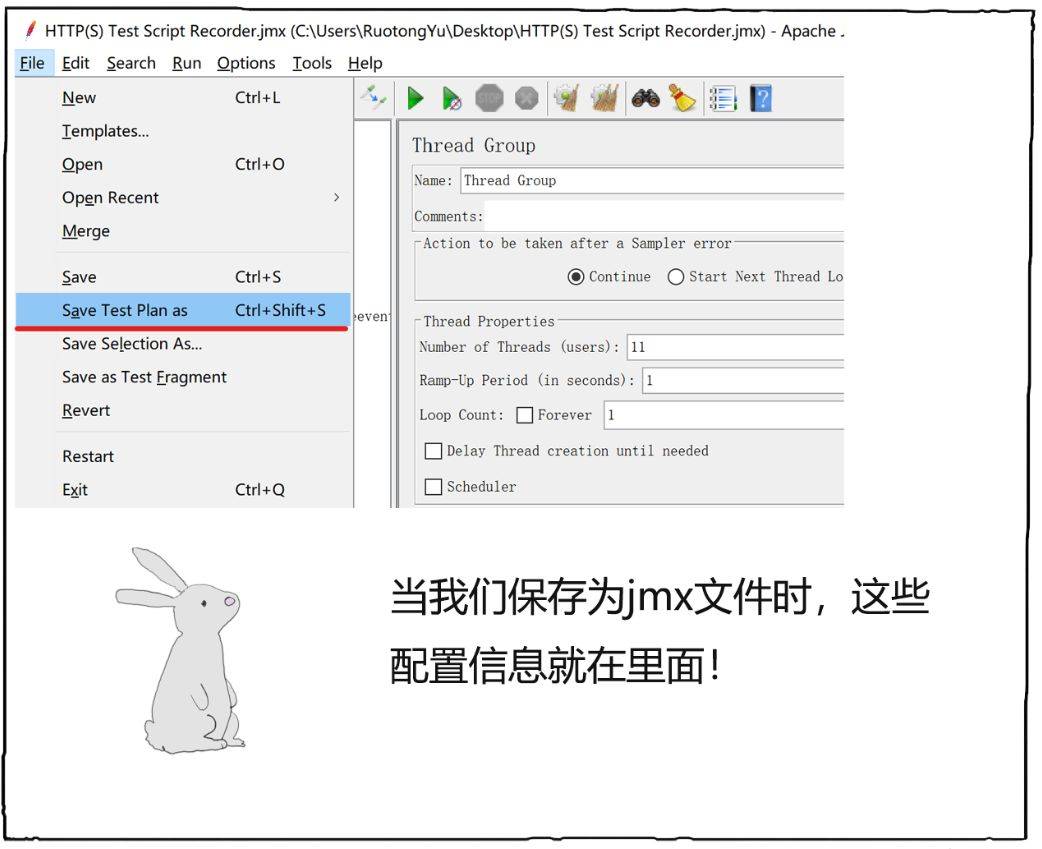Choose Exit menu entry

coord(183,490)
